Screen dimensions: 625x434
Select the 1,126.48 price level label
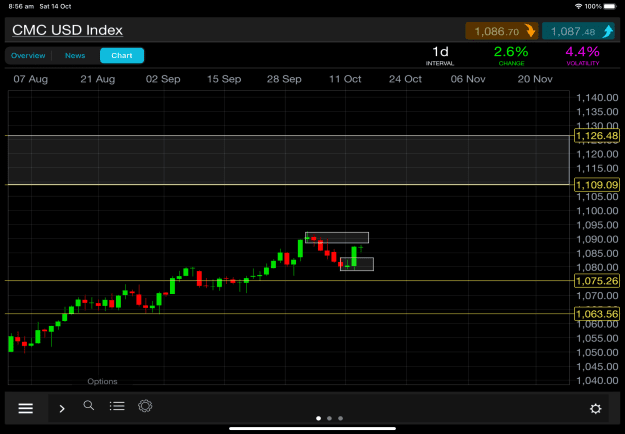[597, 136]
